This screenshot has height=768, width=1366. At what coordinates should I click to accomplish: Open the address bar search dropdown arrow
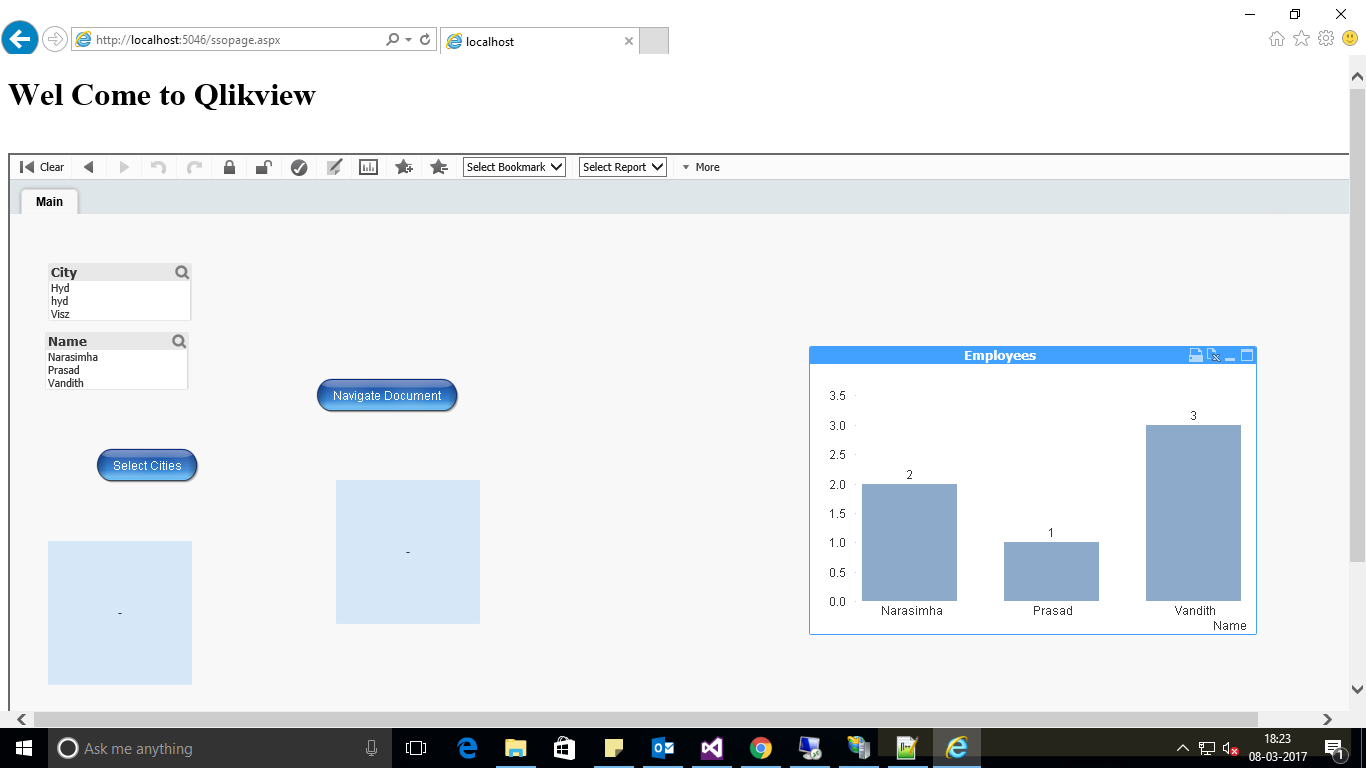point(408,40)
